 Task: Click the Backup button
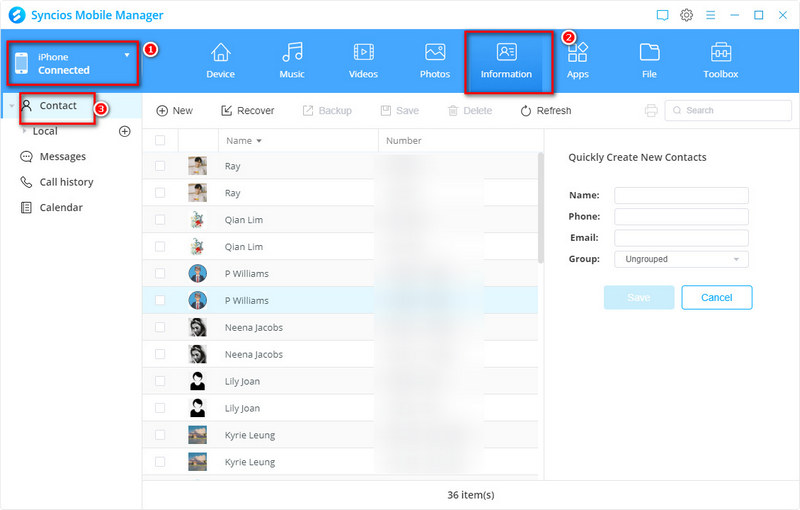pyautogui.click(x=327, y=111)
